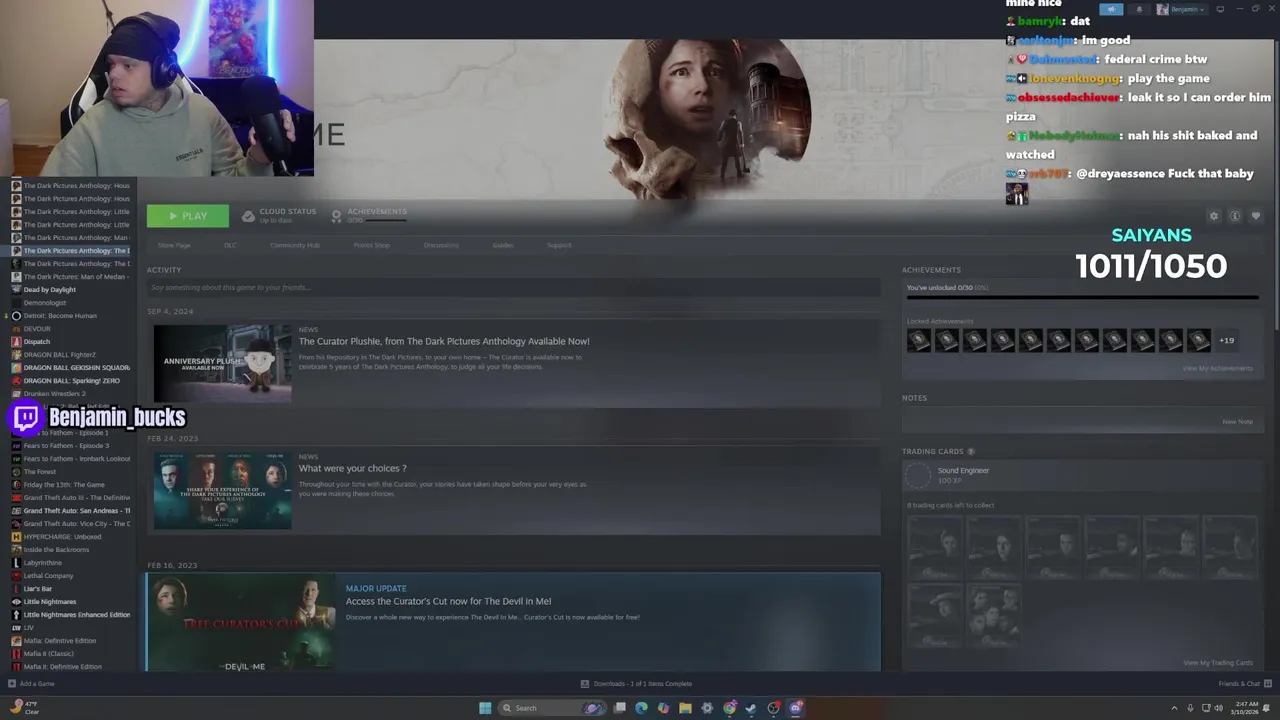Click the Detroit: Become Human circle icon

(x=16, y=316)
